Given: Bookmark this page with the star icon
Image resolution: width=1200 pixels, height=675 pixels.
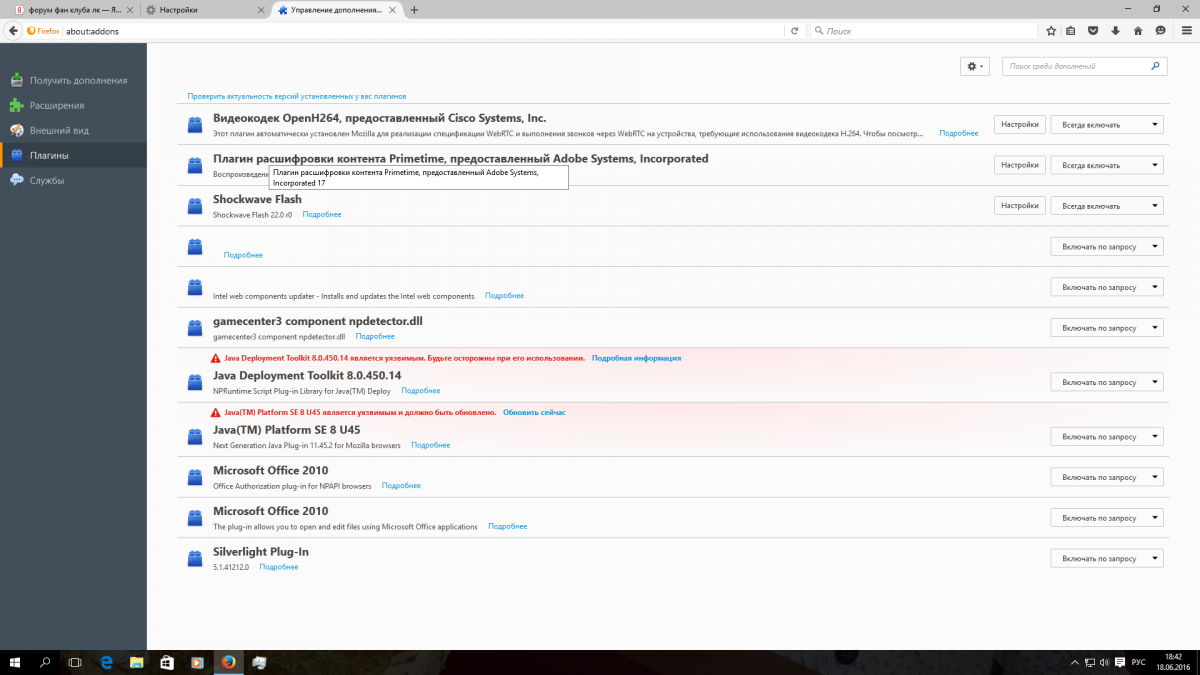Looking at the screenshot, I should (x=1051, y=31).
